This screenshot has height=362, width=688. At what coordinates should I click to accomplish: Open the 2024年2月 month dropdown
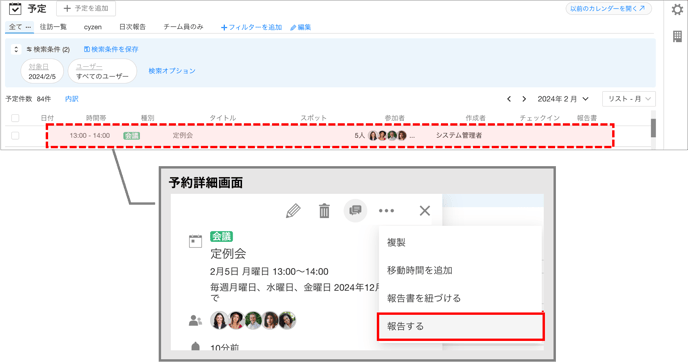[x=563, y=99]
